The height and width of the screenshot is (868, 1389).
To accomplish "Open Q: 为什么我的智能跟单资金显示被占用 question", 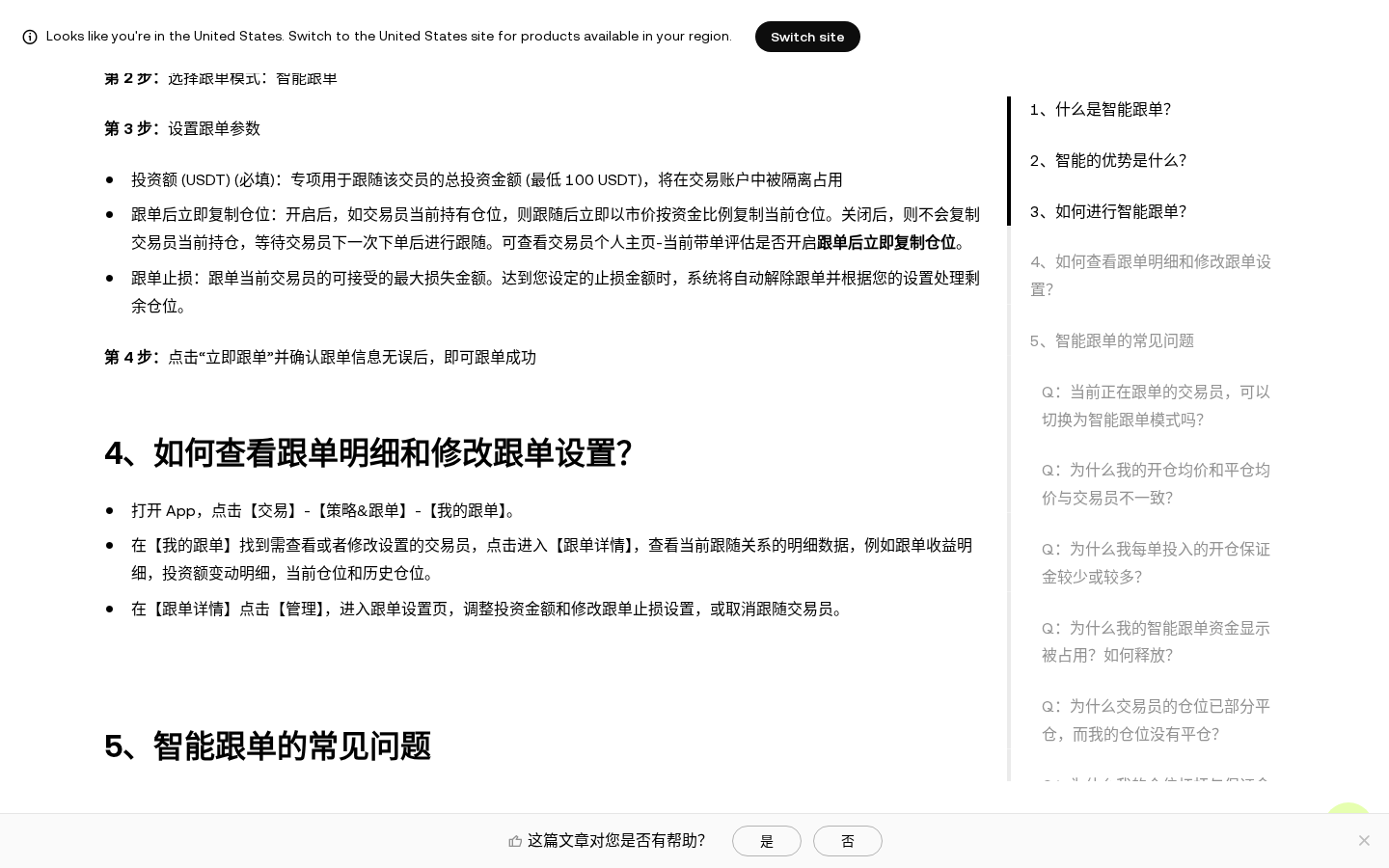I will pos(1156,641).
